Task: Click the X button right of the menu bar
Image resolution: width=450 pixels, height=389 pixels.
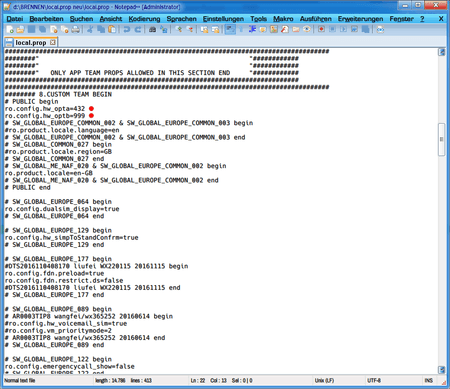Action: coord(441,19)
